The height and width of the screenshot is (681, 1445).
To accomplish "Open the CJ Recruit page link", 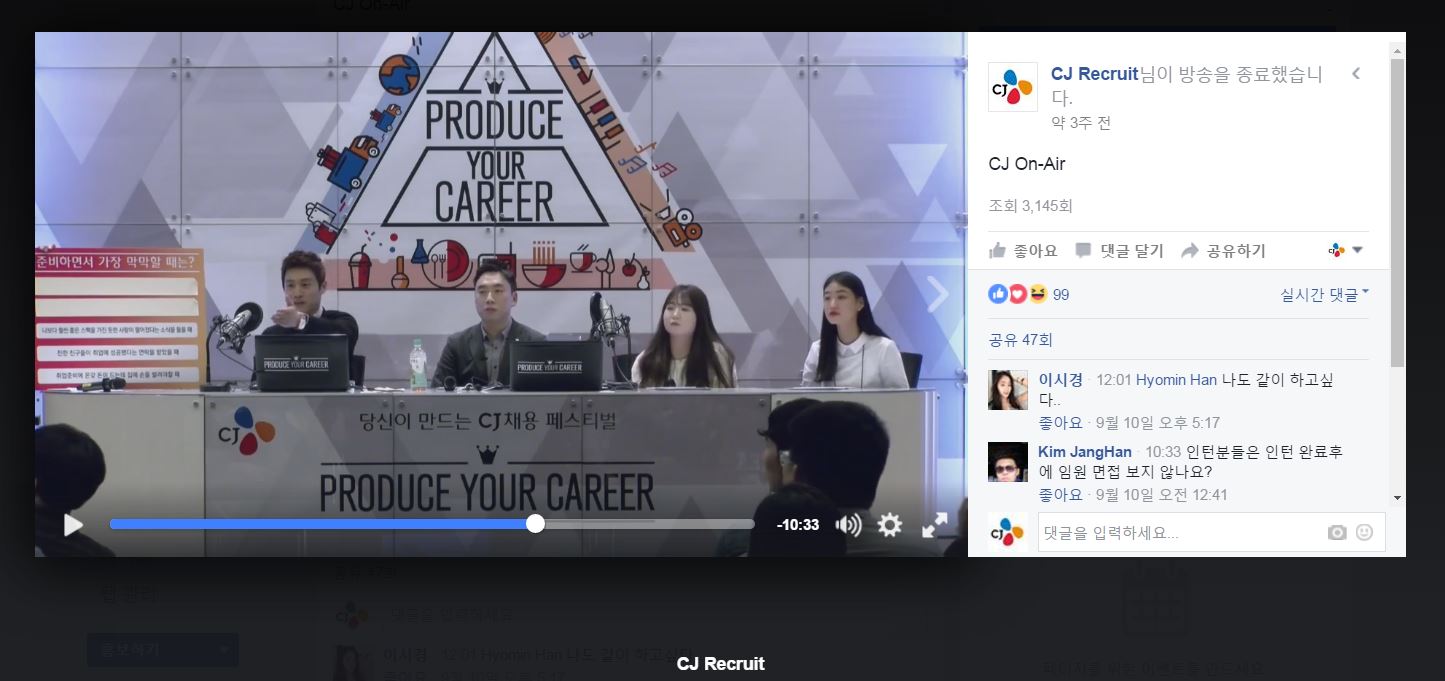I will 1094,73.
